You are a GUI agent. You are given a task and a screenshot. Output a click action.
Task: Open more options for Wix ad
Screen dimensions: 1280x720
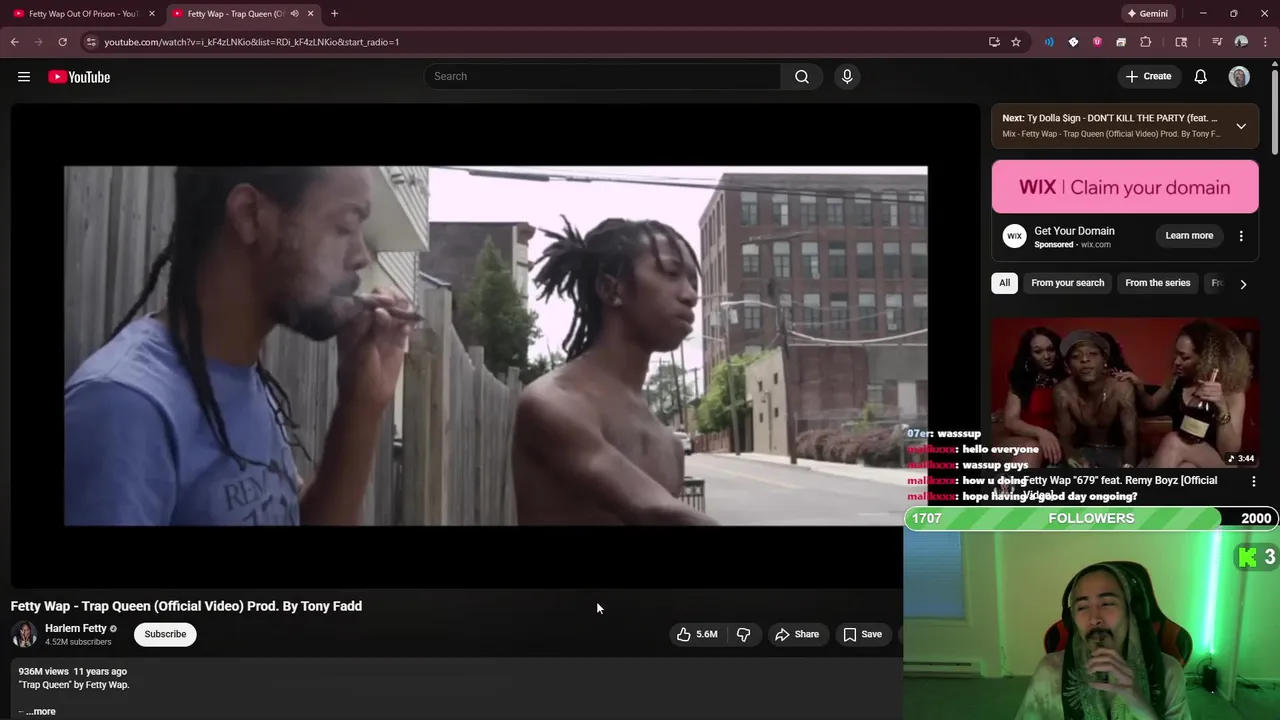(x=1241, y=236)
